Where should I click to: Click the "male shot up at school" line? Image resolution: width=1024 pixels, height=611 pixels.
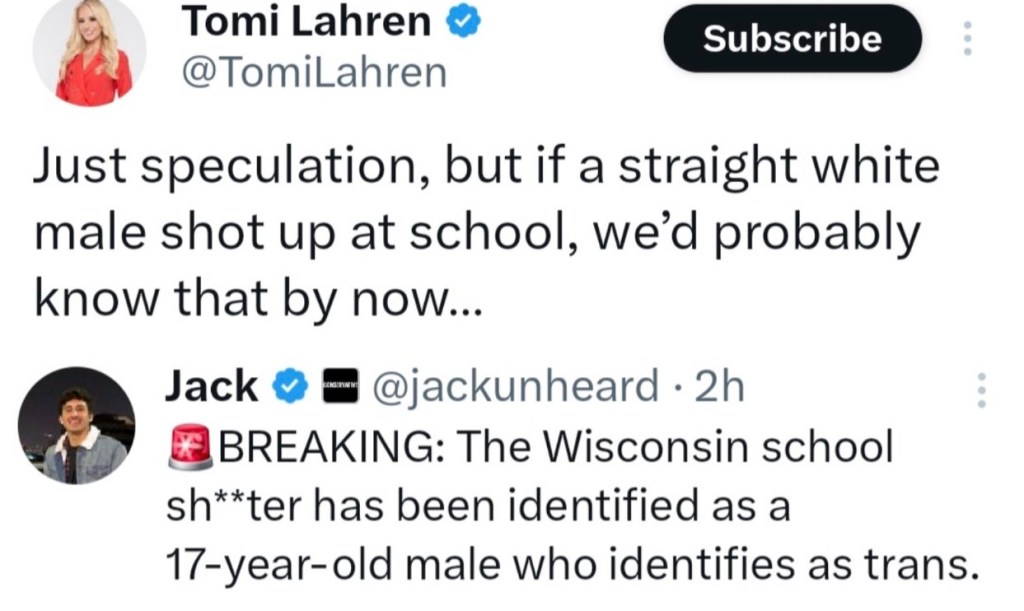coord(475,233)
